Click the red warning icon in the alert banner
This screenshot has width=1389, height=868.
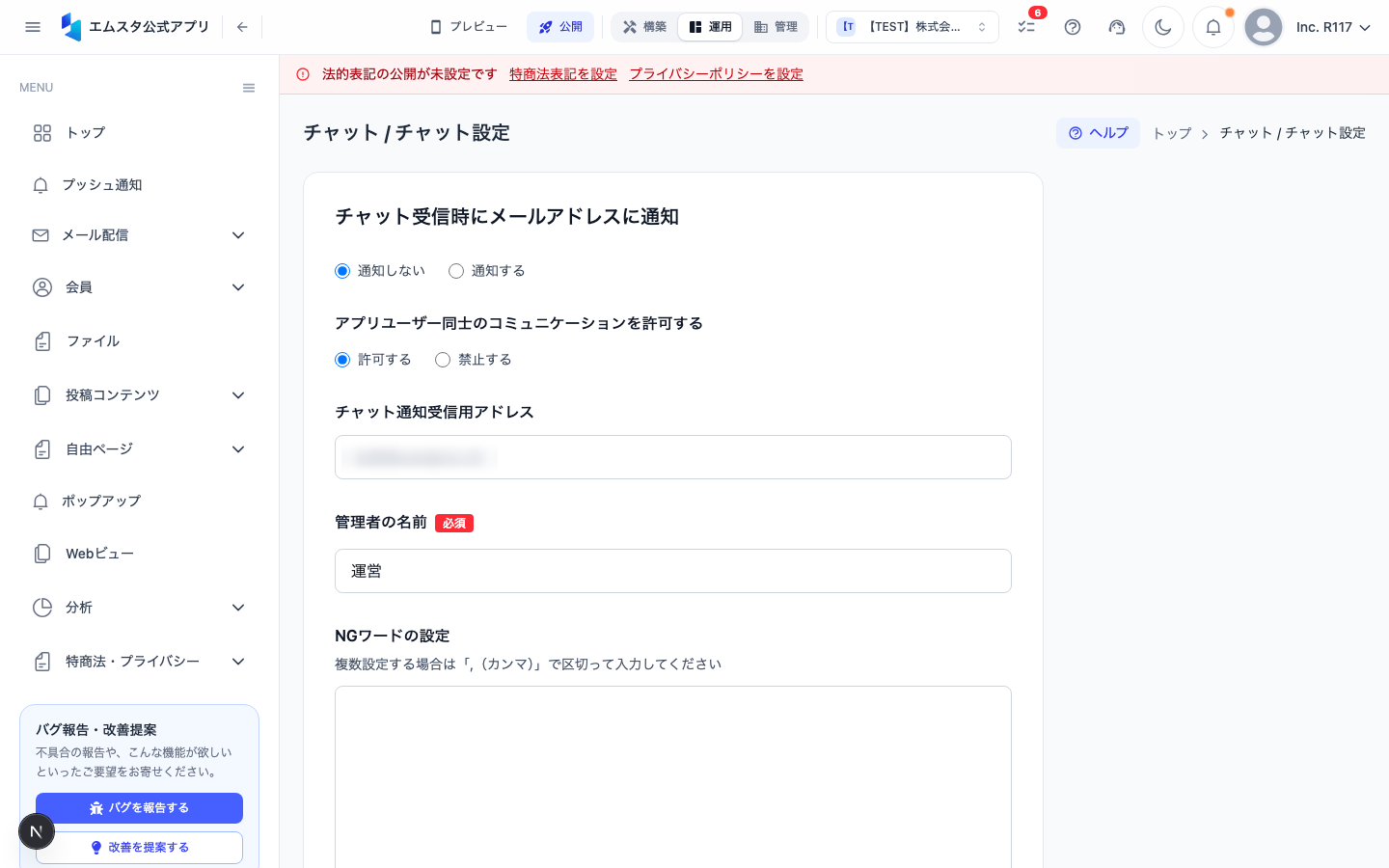click(x=303, y=74)
